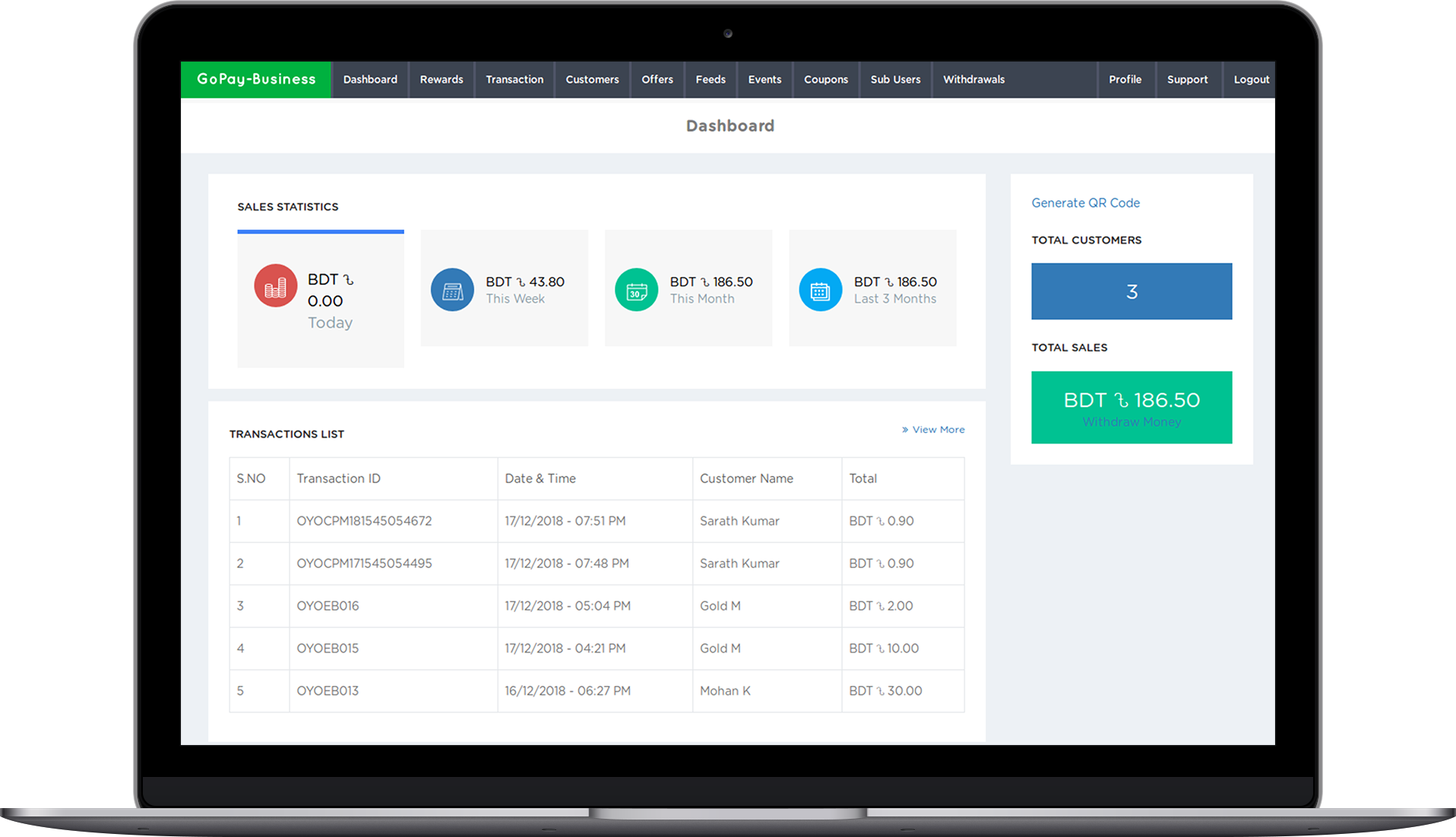Click the red coins icon for Today sales
Screen dimensions: 1456x837
(x=275, y=286)
